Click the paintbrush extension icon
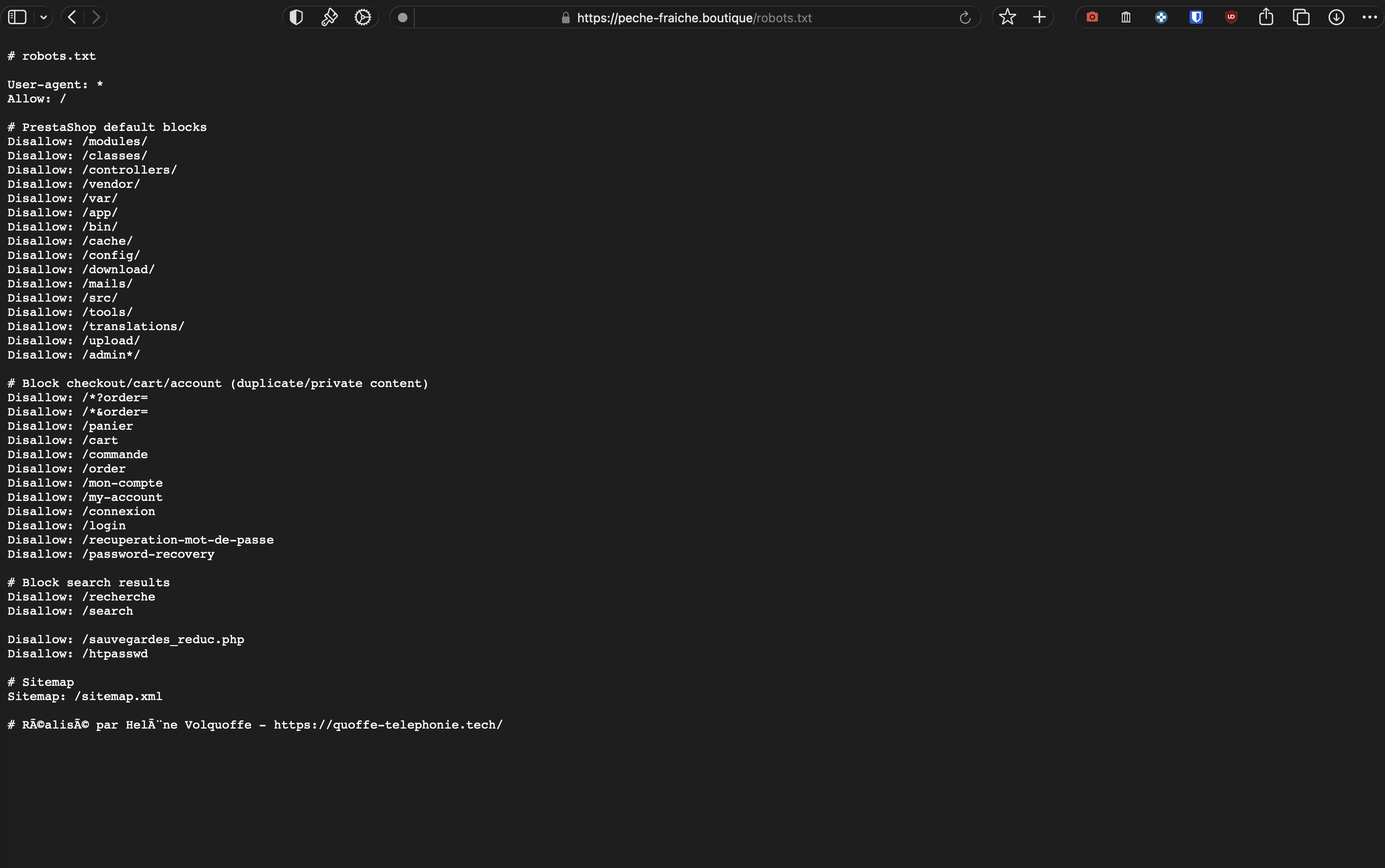Screen dimensions: 1385x868 click(330, 17)
